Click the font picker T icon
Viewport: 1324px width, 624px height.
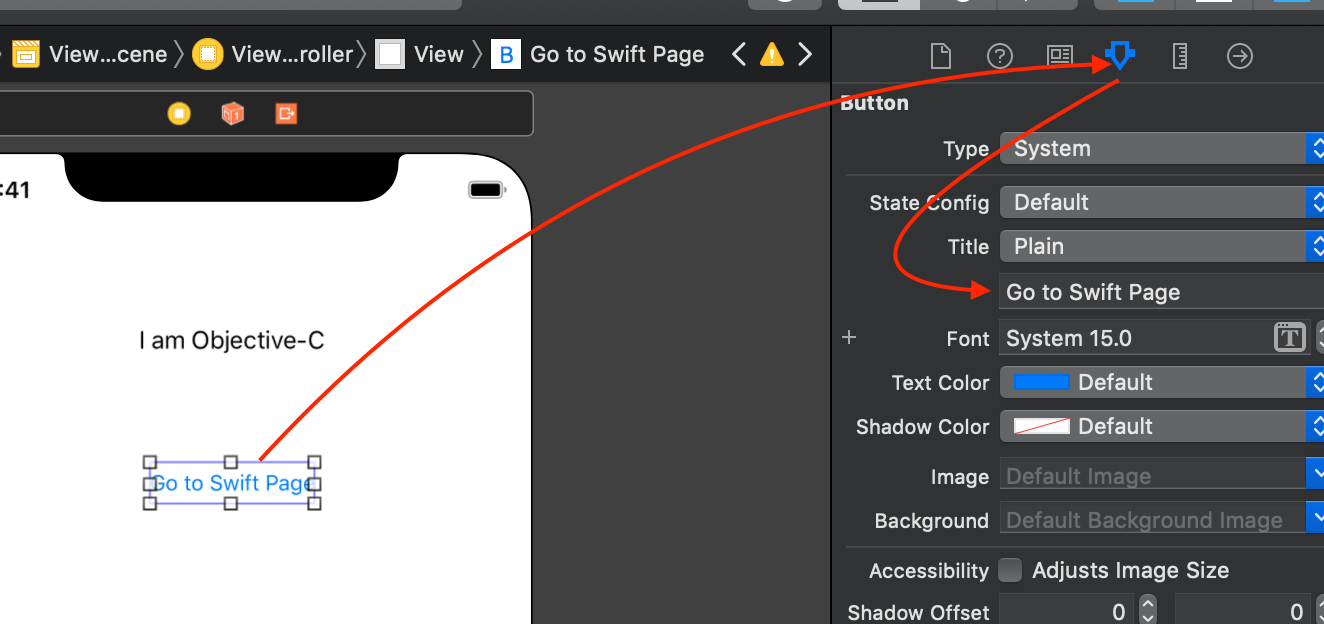tap(1290, 338)
